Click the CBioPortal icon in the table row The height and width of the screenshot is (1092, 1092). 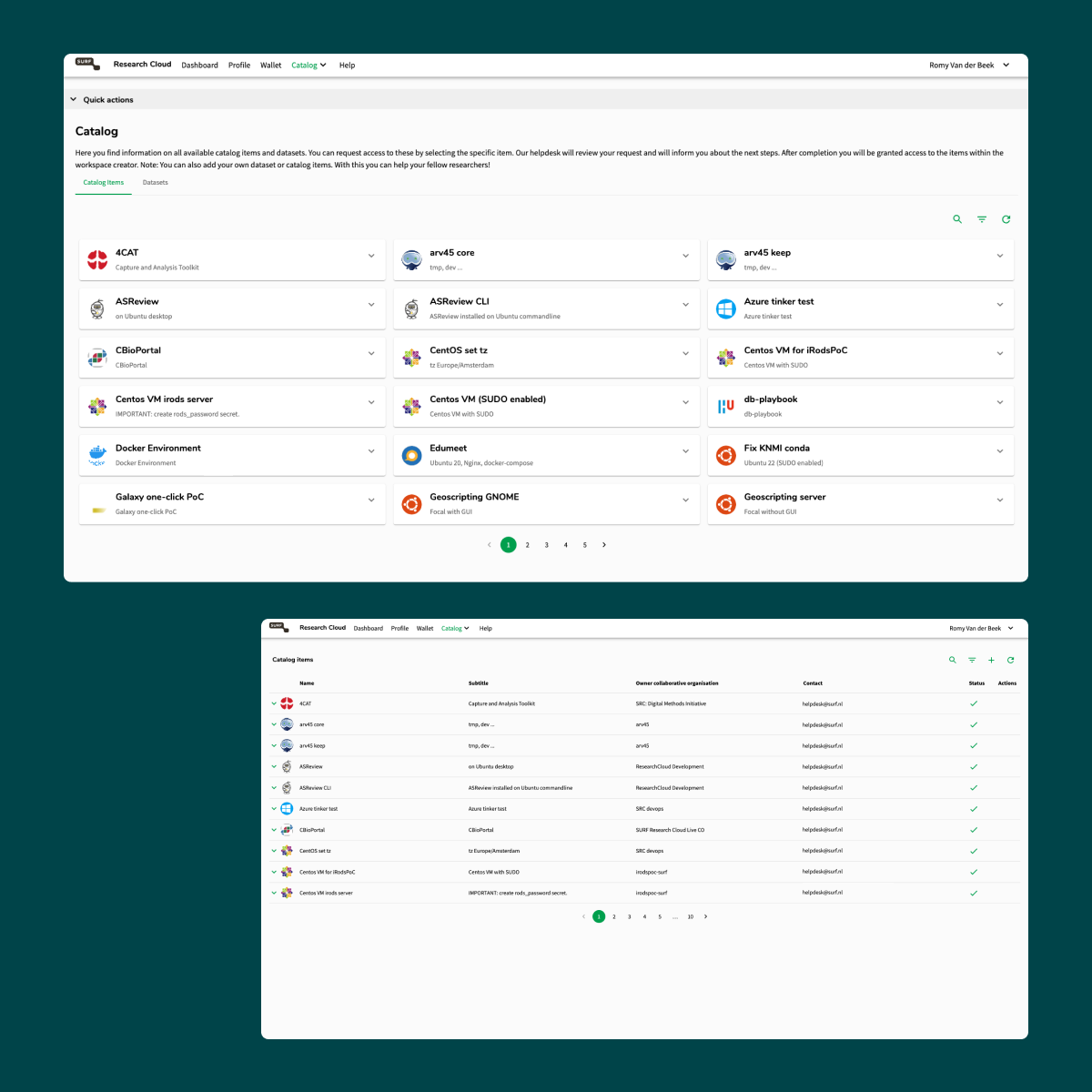pyautogui.click(x=287, y=830)
